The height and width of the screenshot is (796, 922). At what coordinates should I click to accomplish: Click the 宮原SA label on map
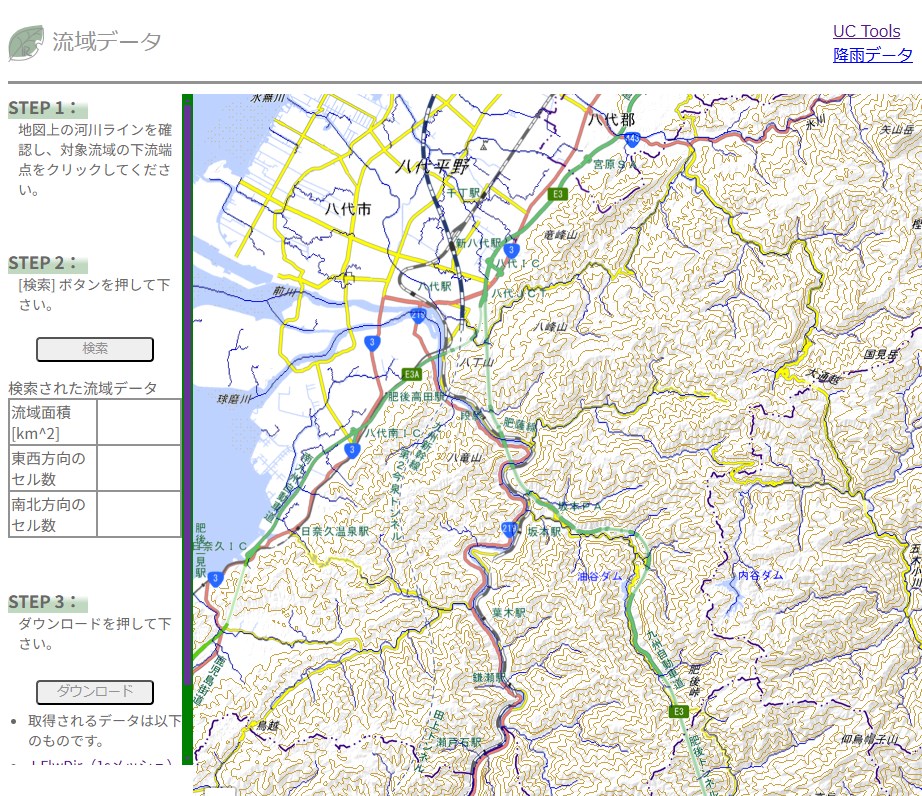614,164
